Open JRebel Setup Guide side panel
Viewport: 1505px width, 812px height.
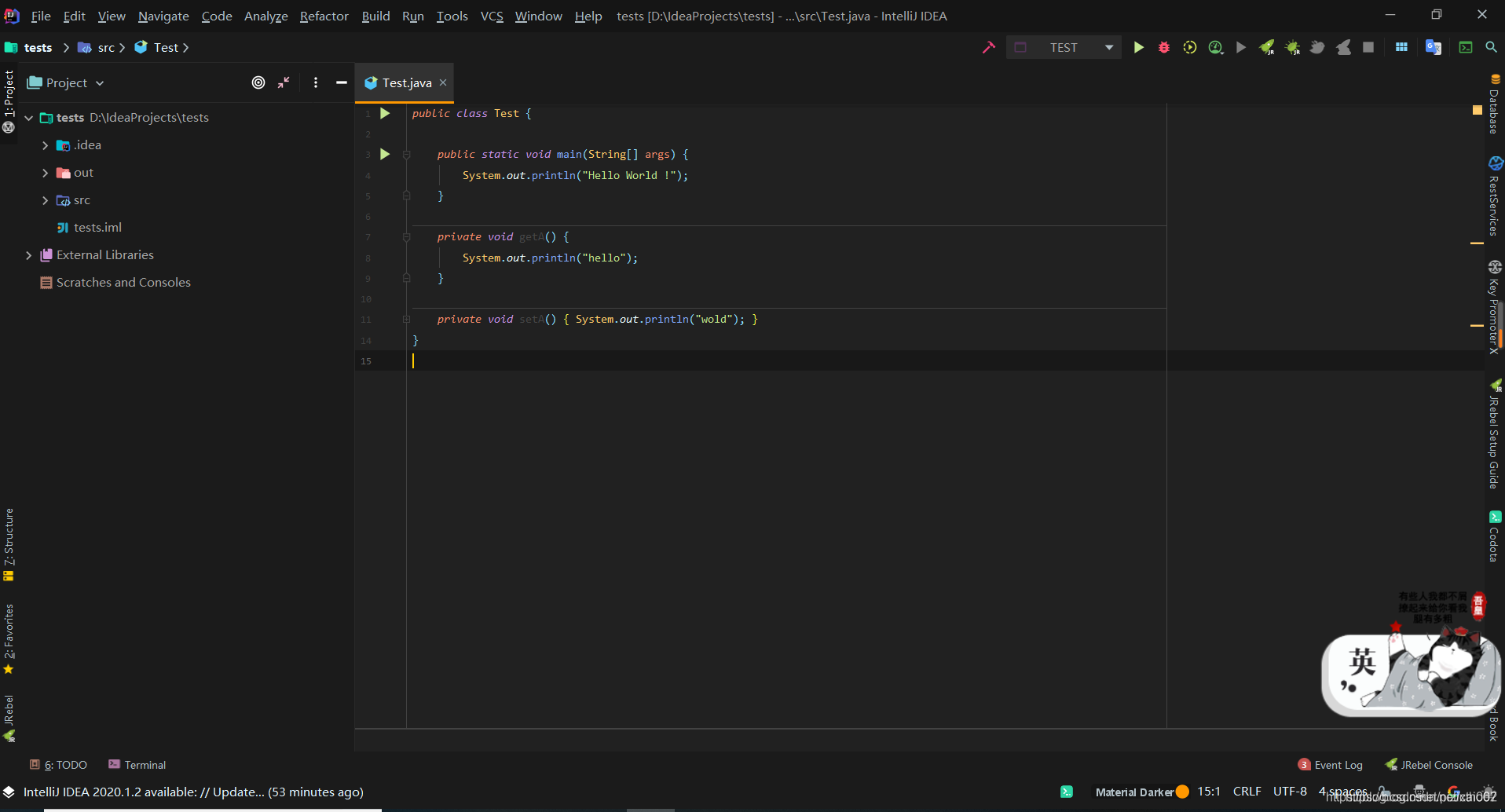click(1495, 434)
